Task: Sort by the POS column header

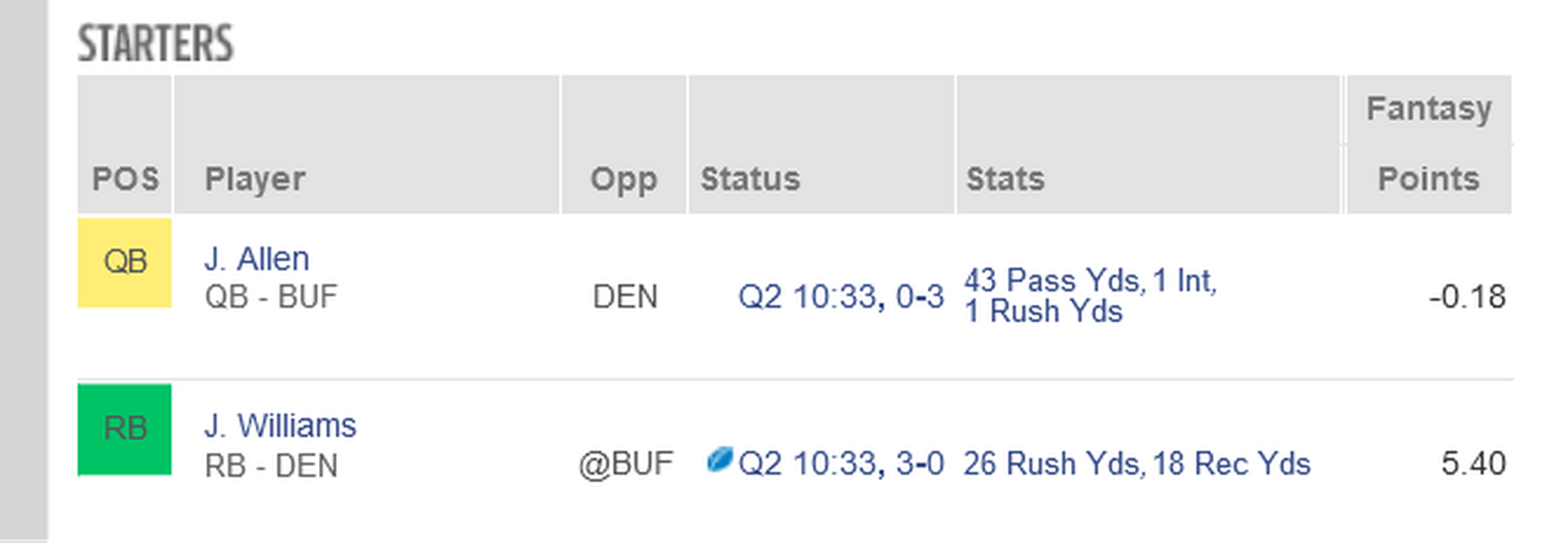Action: click(x=125, y=179)
